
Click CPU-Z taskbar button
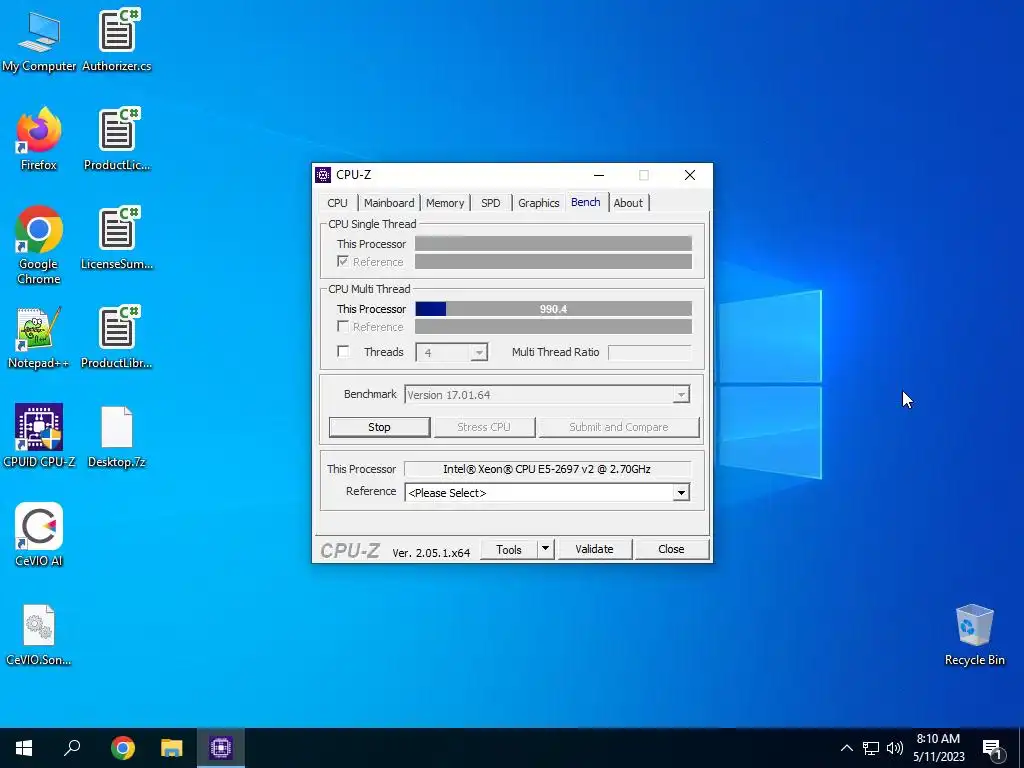coord(221,748)
